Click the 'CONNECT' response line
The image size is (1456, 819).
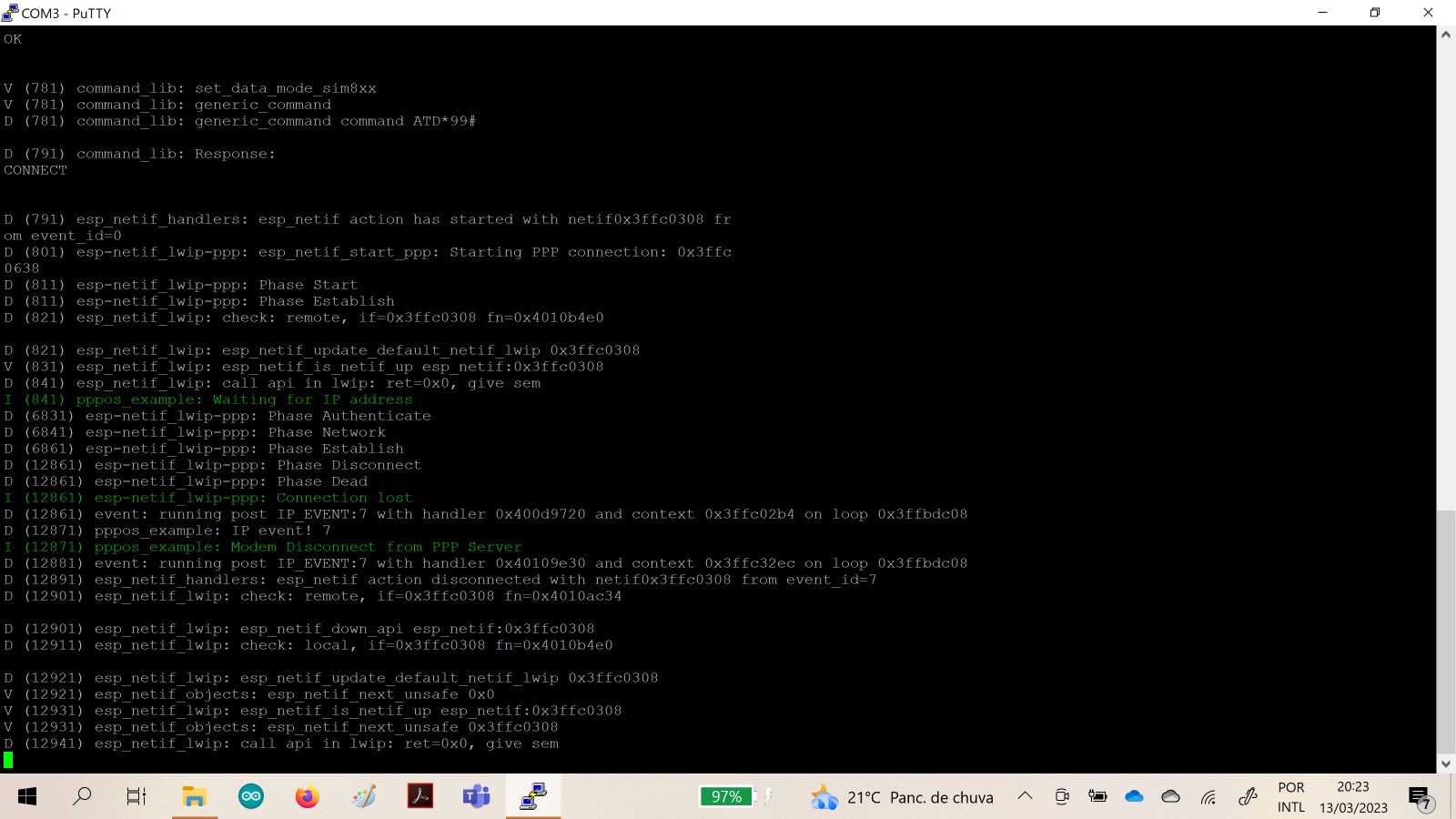(x=35, y=170)
